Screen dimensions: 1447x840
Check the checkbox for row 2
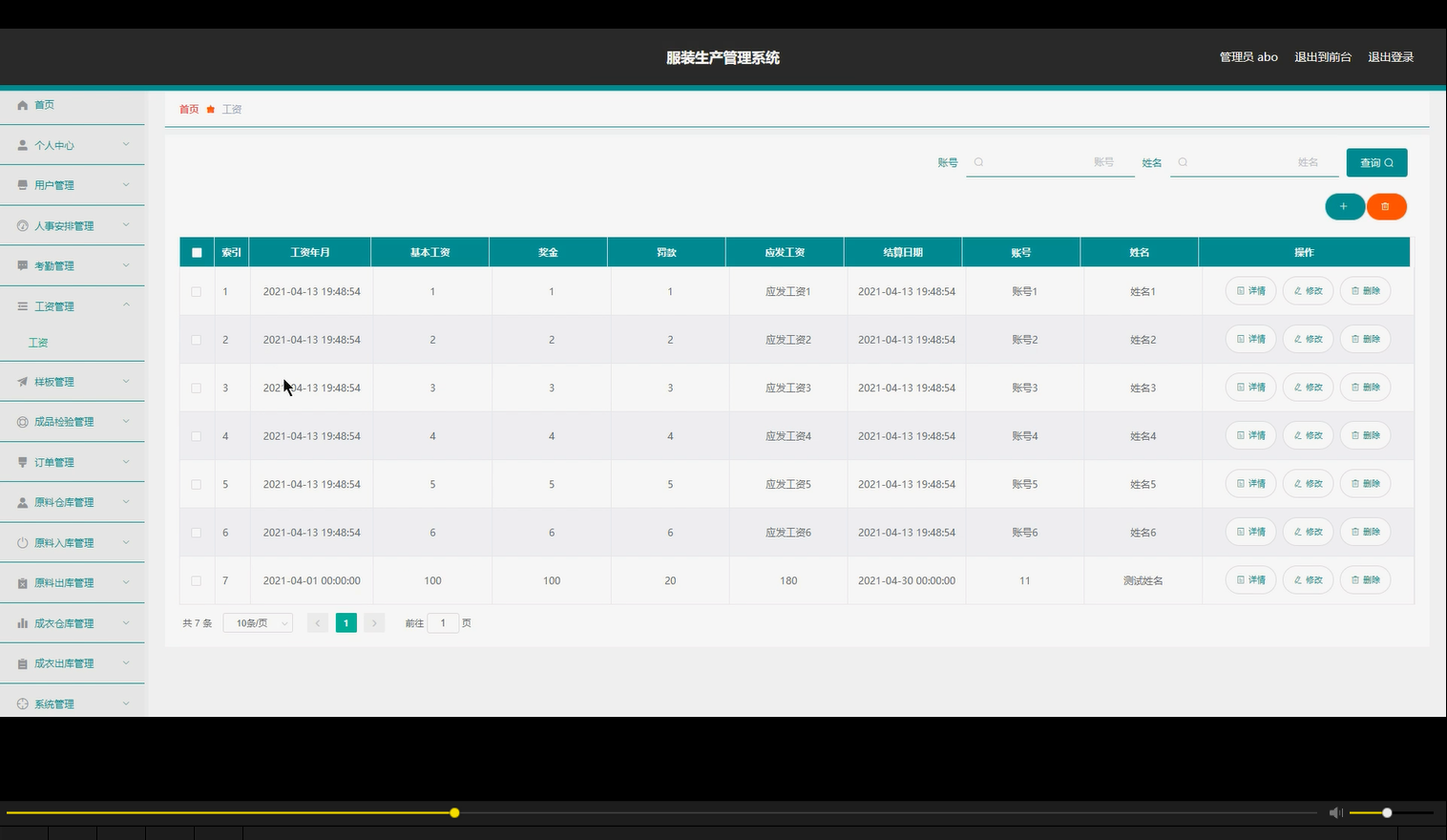click(197, 340)
